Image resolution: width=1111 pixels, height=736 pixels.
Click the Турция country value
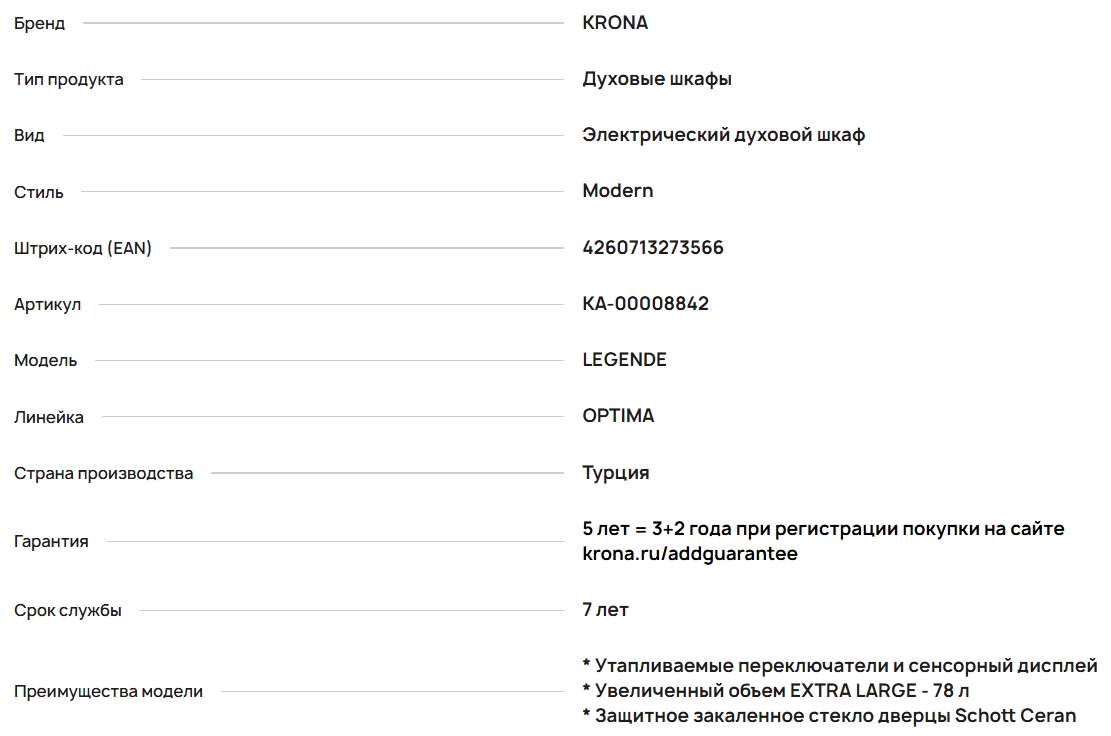coord(615,473)
